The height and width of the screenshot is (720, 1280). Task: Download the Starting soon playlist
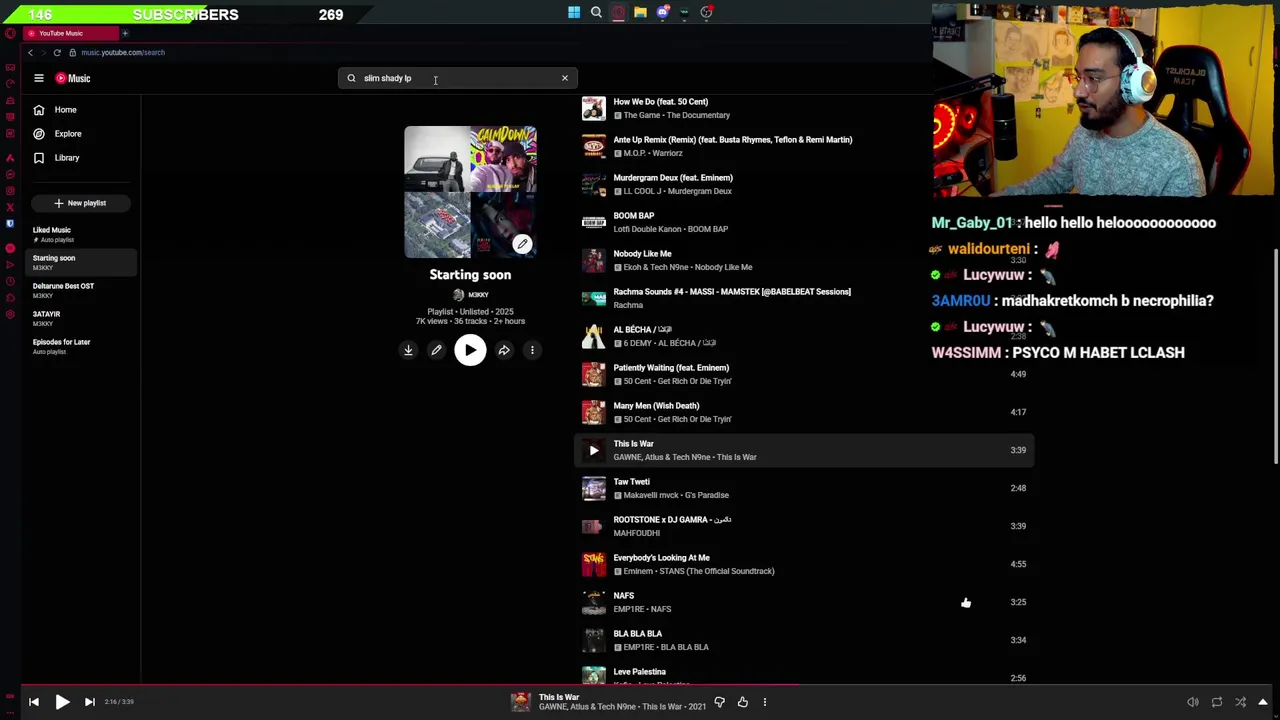(408, 350)
